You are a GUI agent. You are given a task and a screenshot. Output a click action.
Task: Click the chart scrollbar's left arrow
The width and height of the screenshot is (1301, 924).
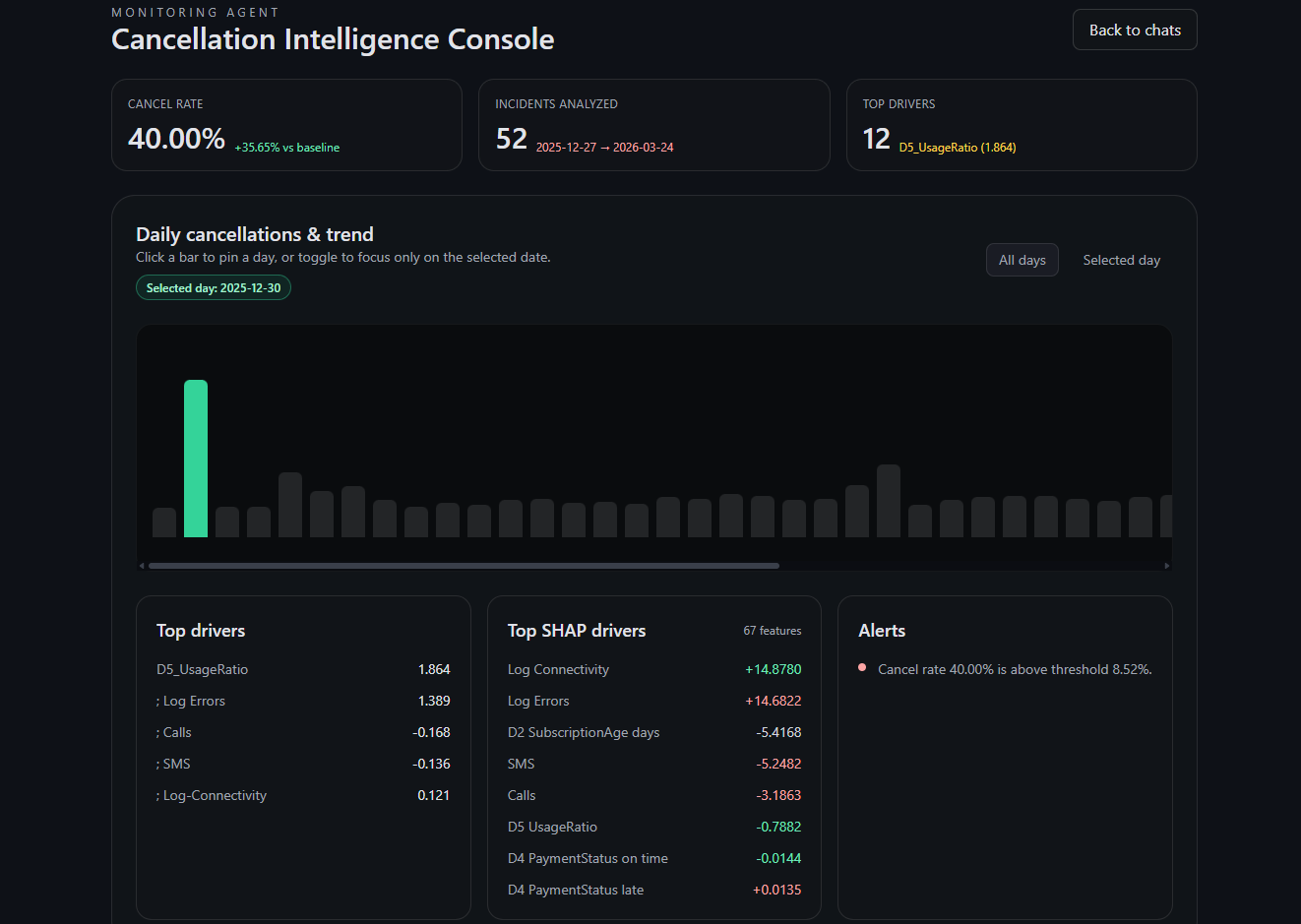pyautogui.click(x=142, y=566)
